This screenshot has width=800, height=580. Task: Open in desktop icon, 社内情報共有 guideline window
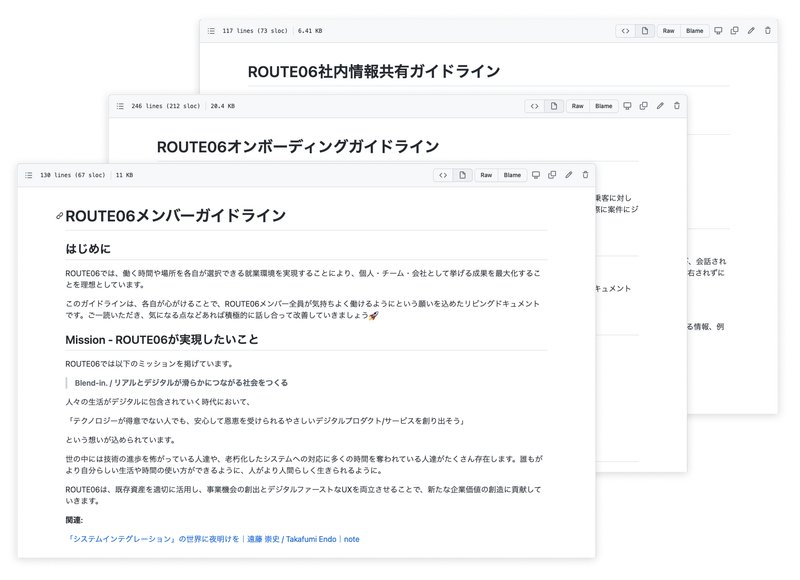click(x=718, y=31)
